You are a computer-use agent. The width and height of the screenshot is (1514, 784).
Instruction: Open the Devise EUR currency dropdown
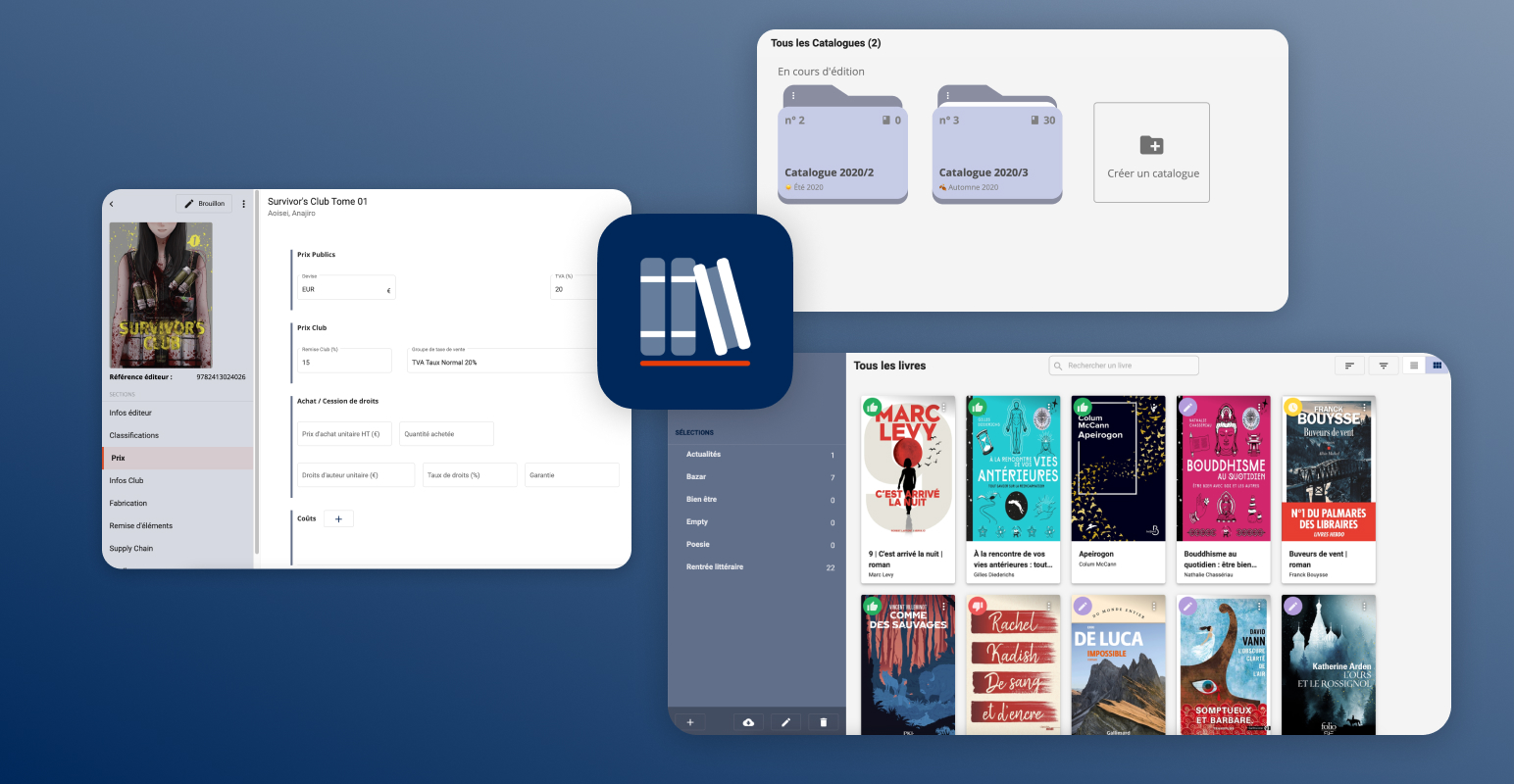(x=345, y=289)
